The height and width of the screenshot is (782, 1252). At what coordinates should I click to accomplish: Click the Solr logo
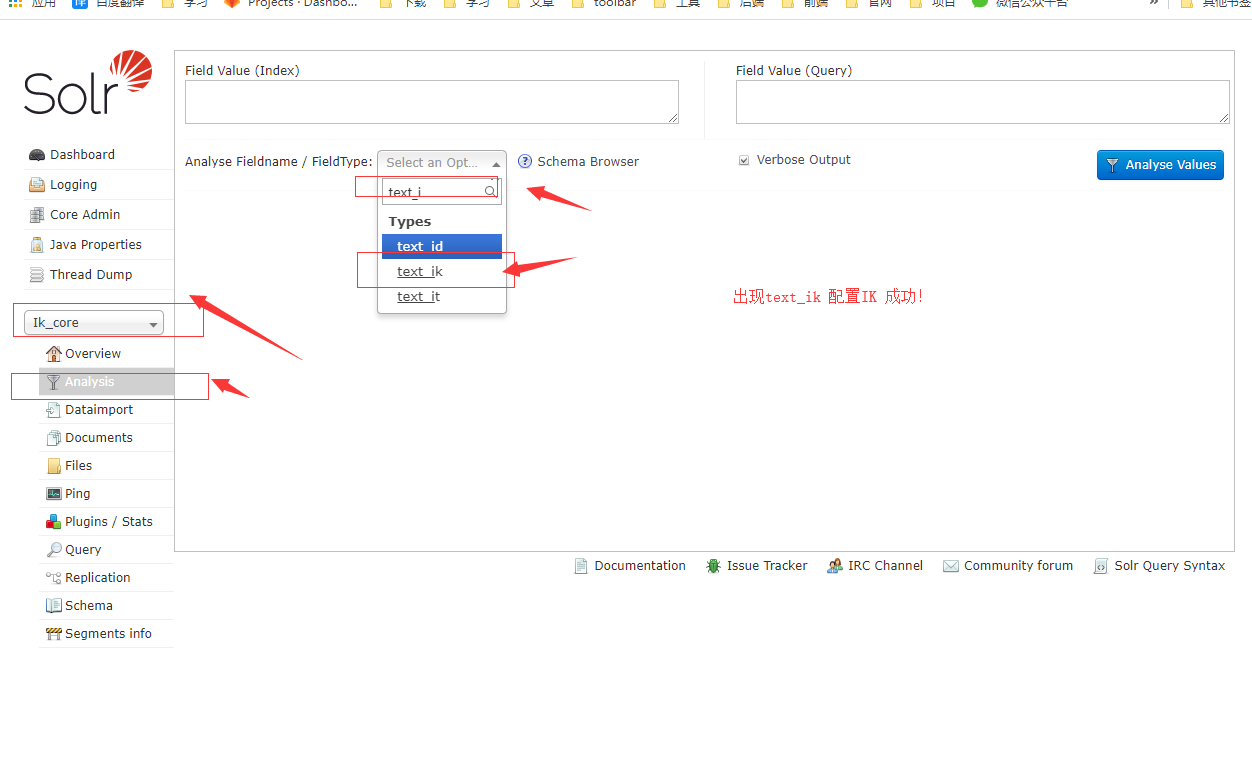pyautogui.click(x=88, y=83)
